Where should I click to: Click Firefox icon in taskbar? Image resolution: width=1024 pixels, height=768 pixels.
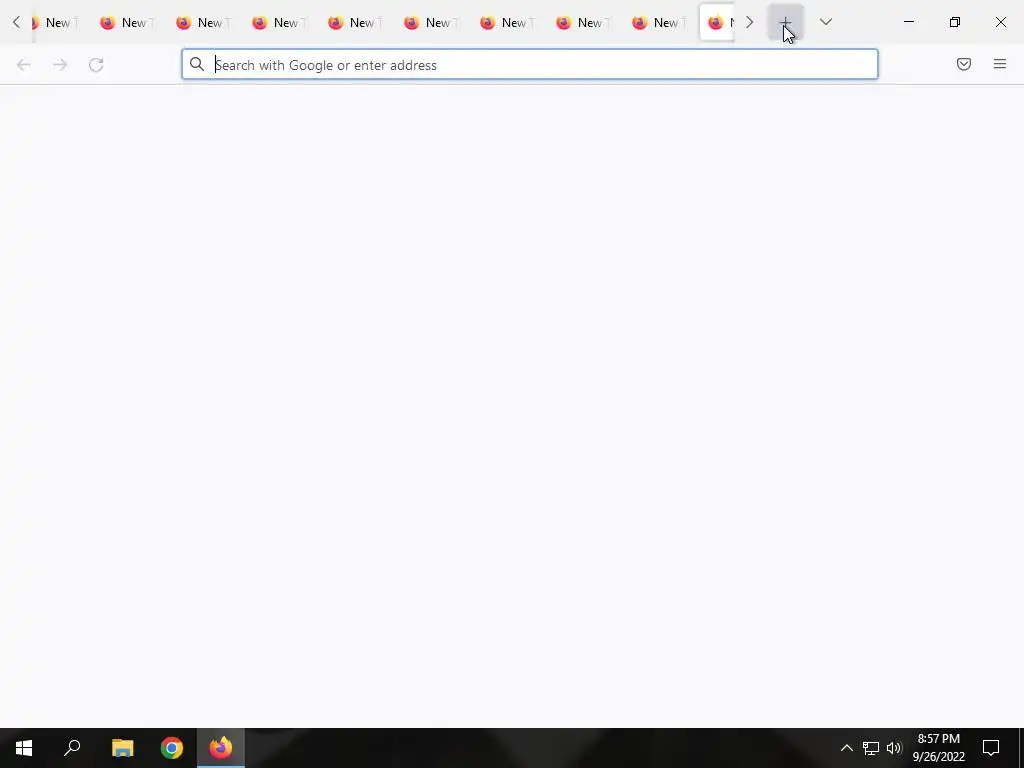pos(221,748)
